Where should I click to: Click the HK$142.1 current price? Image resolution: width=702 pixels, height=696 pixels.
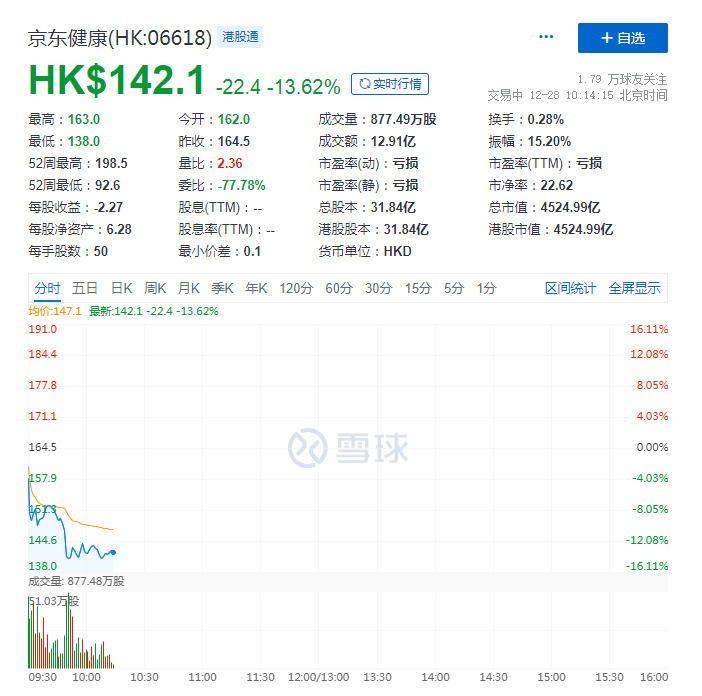tap(116, 81)
